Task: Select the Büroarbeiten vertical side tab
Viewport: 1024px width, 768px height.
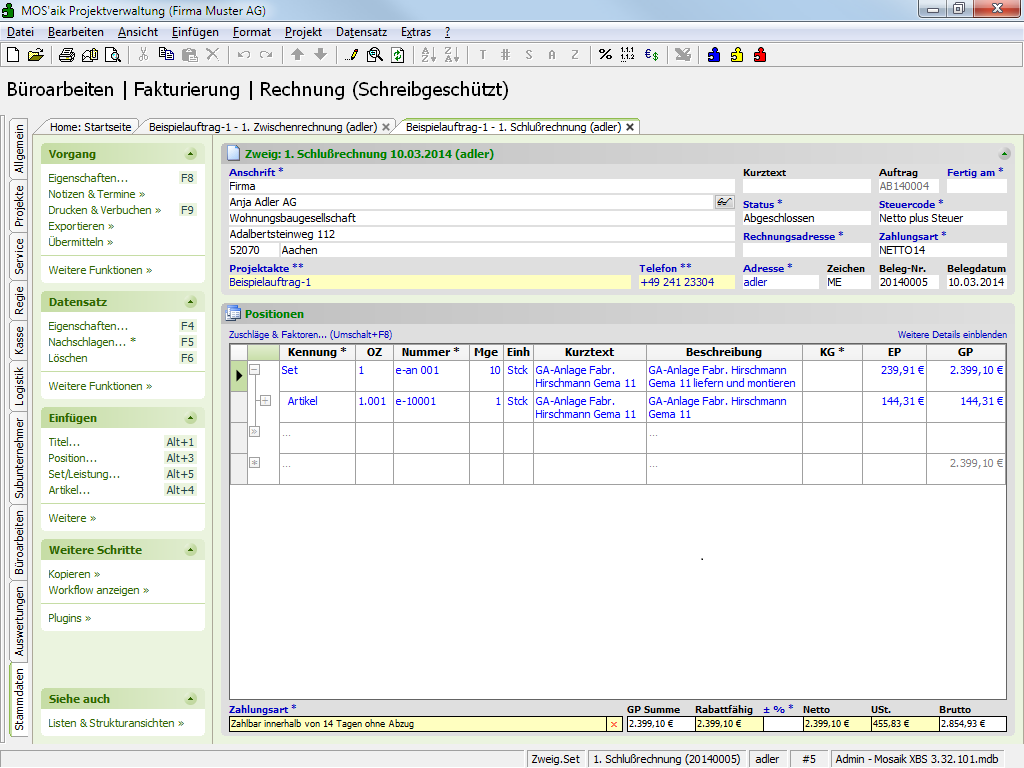Action: click(x=19, y=542)
